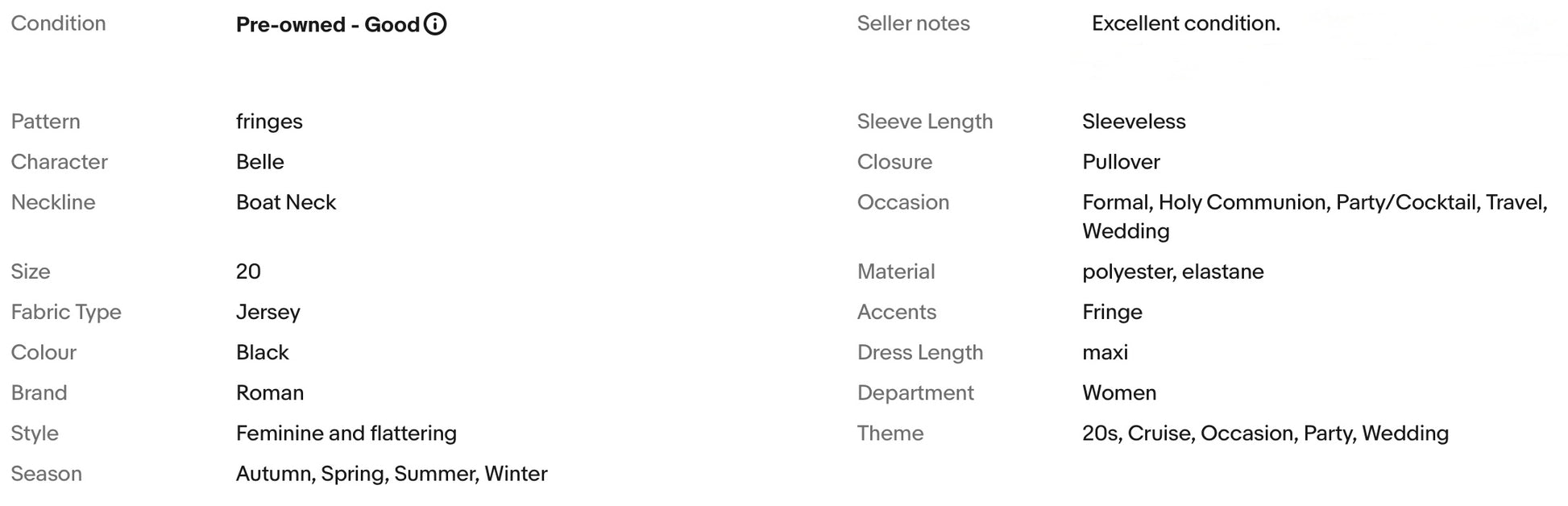Click the Theme values starting with 20s
This screenshot has width=1568, height=506.
(x=1264, y=433)
